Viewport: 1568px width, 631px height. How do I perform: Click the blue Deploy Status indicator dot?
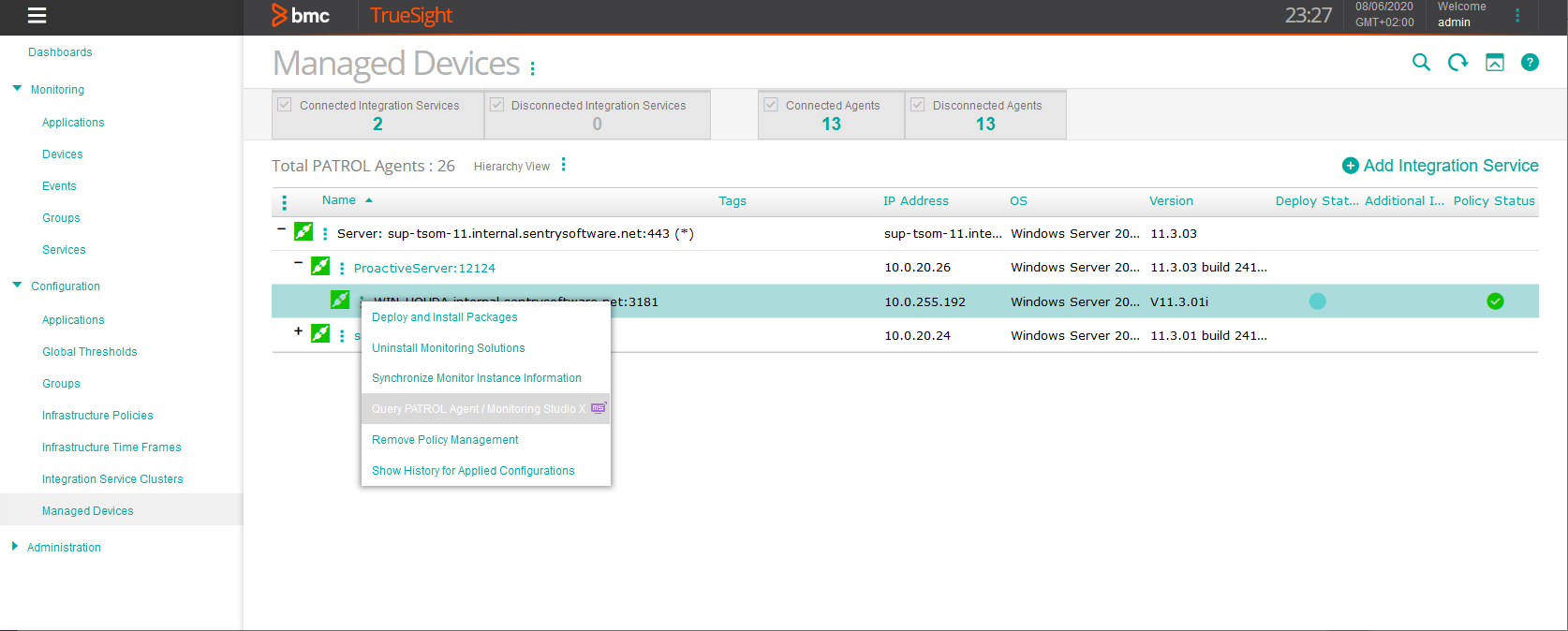1317,301
